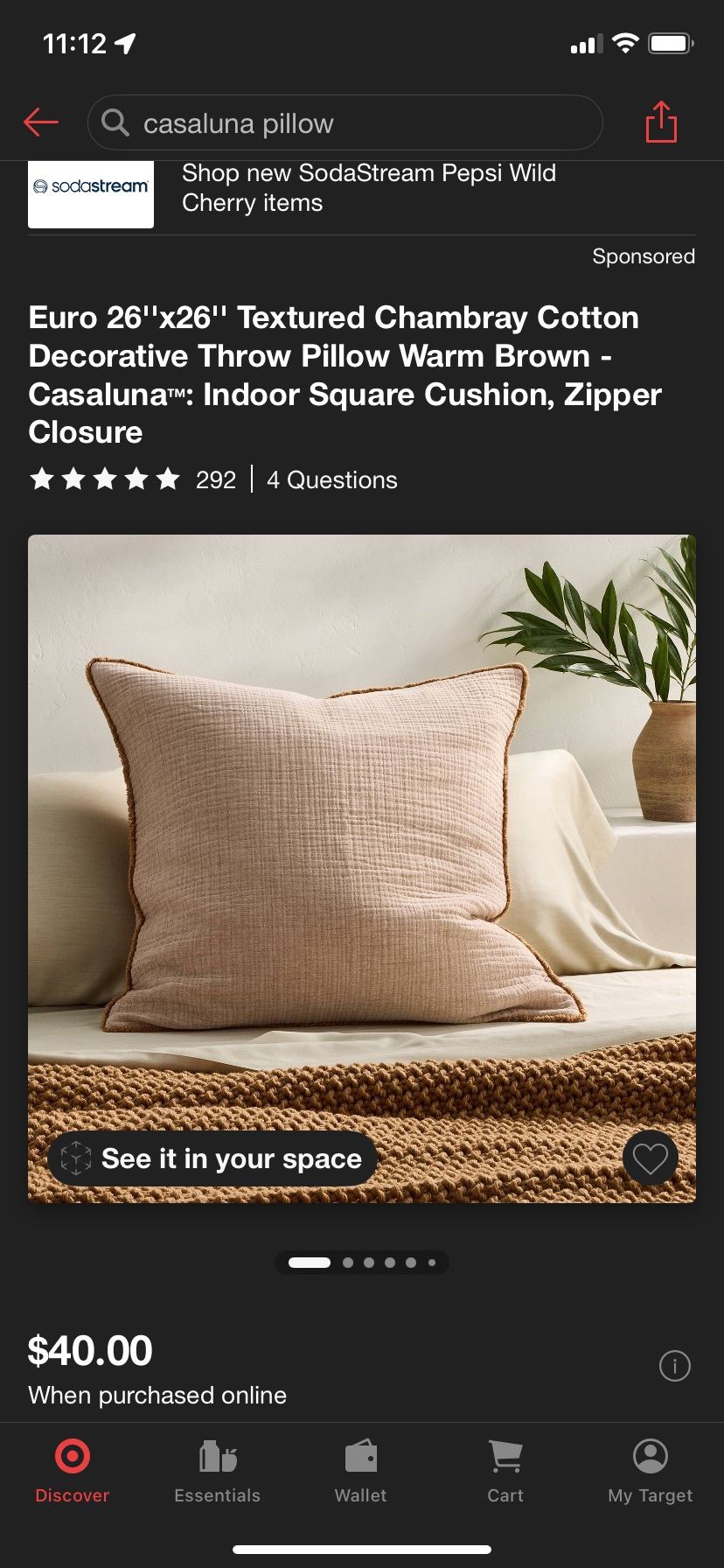The width and height of the screenshot is (724, 1568).
Task: Tap the casaluna pillow search field
Action: 345,122
